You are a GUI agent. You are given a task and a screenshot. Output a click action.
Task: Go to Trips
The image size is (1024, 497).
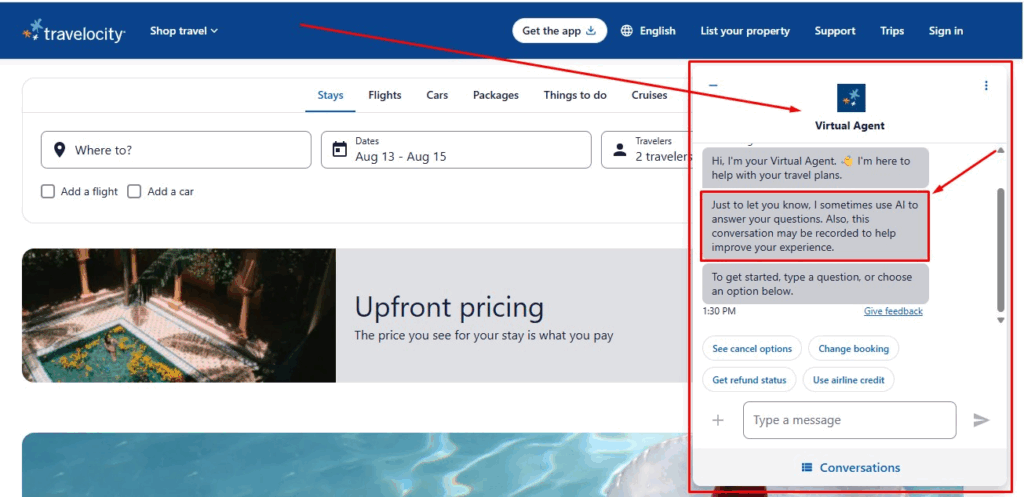pyautogui.click(x=892, y=31)
